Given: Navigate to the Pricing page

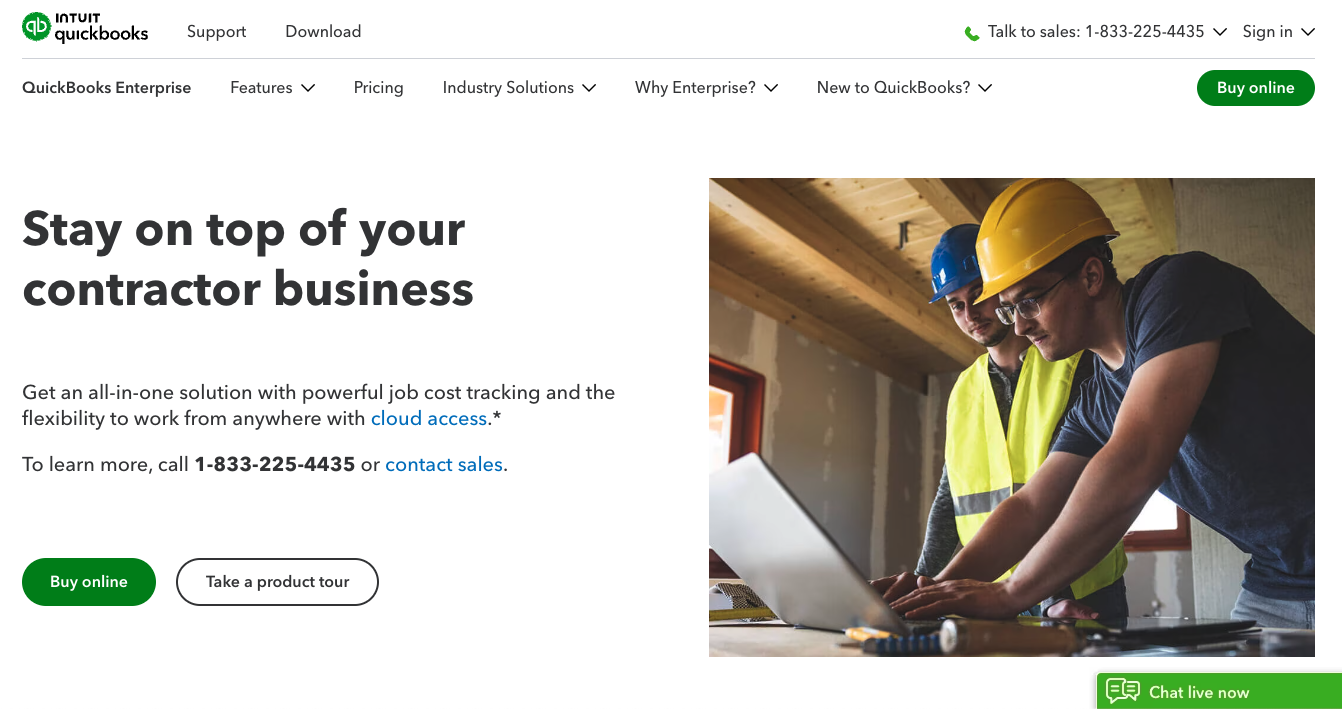Looking at the screenshot, I should pos(378,88).
